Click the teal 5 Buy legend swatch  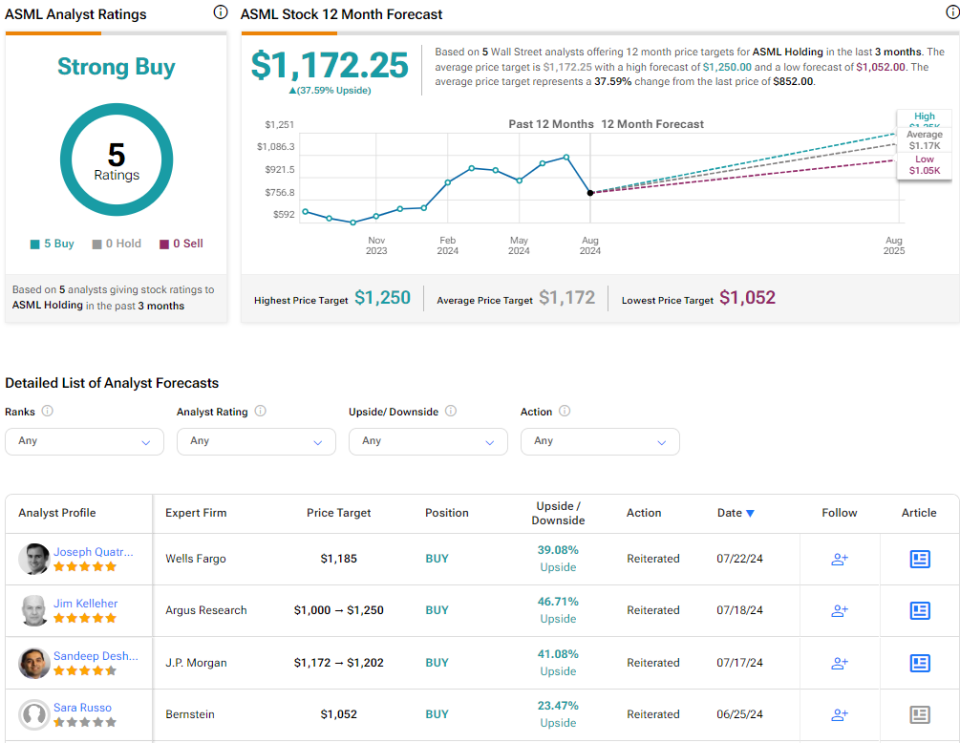coord(35,244)
